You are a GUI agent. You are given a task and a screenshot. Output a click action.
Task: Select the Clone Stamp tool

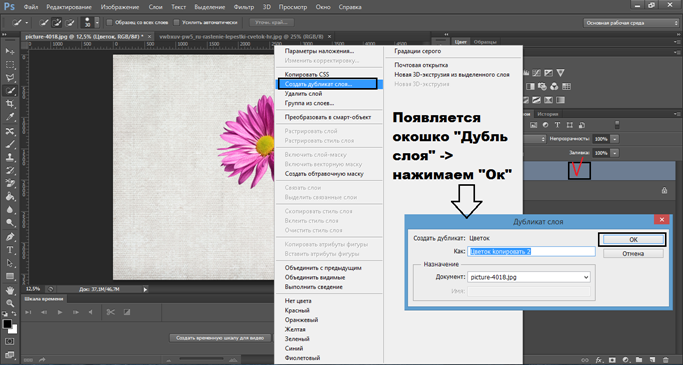[x=10, y=157]
